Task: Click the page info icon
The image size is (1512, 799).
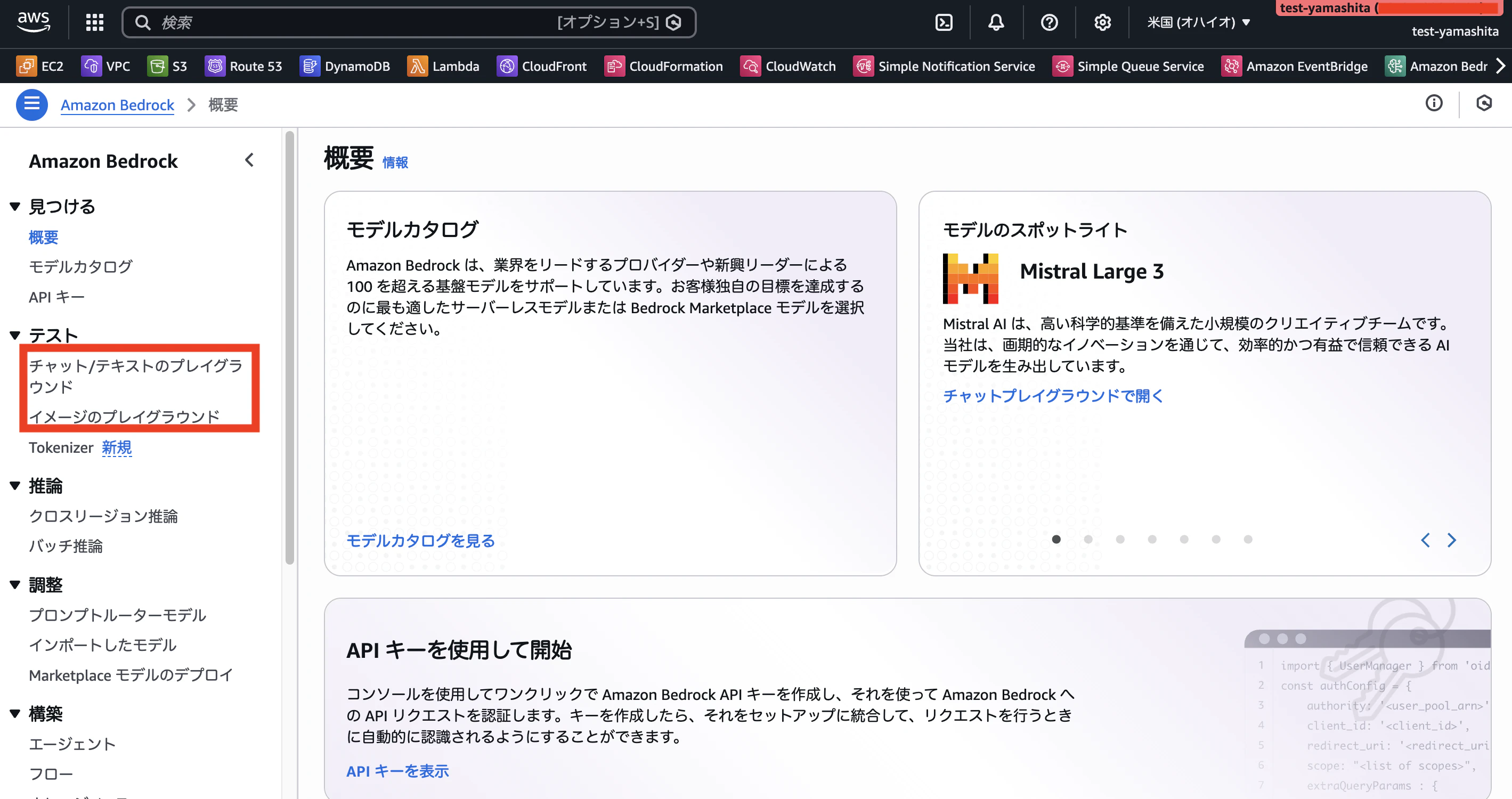Action: point(1434,103)
